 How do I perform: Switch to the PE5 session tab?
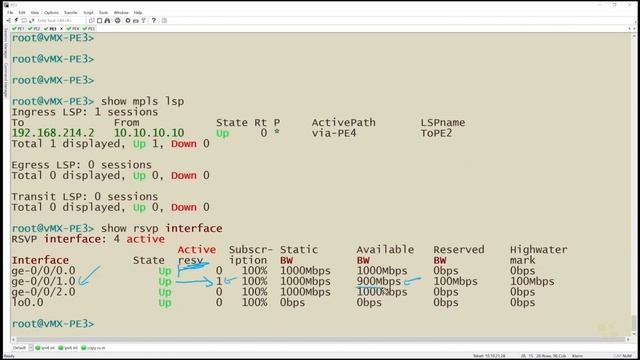89,29
